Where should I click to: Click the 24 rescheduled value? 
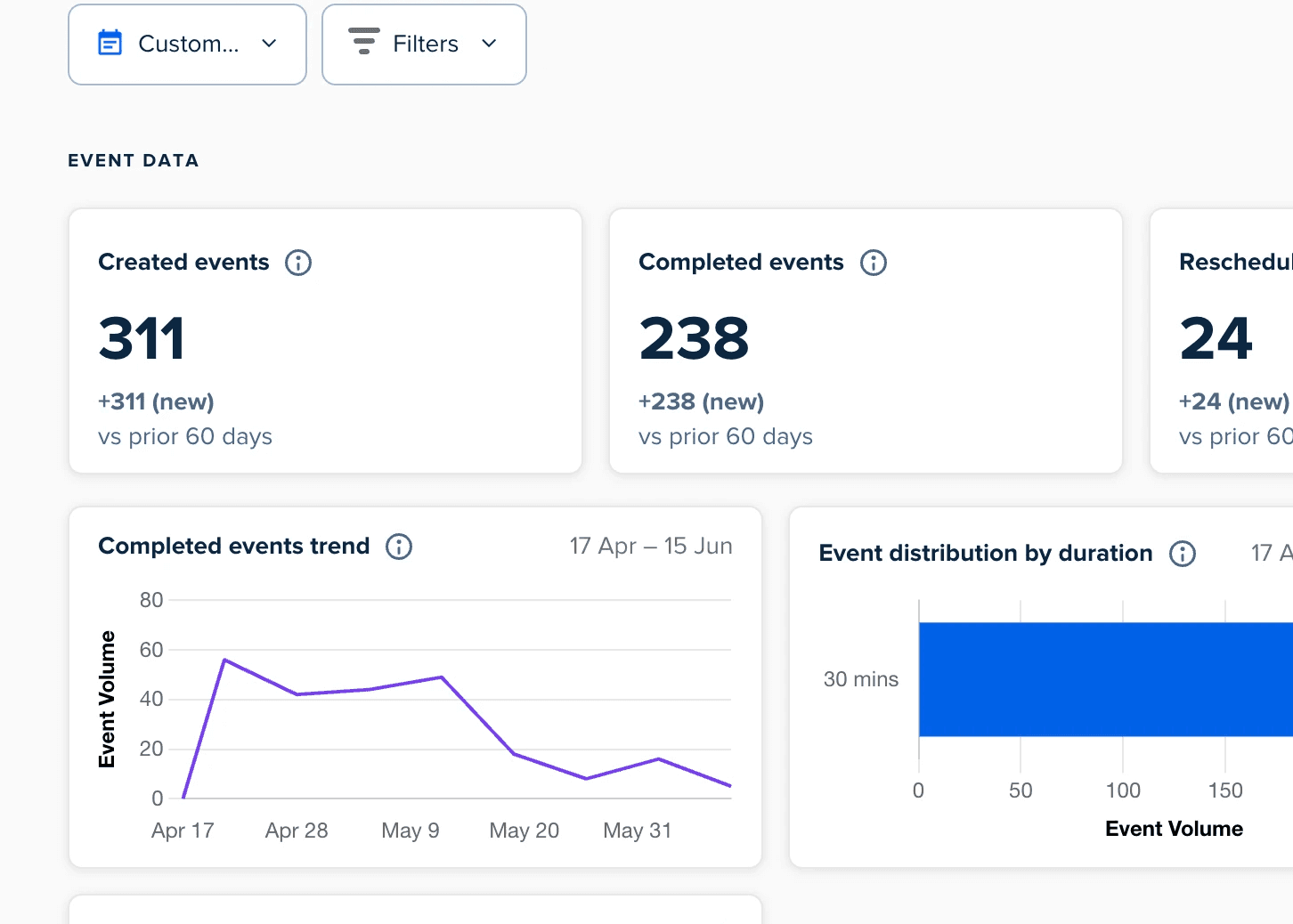[x=1216, y=338]
